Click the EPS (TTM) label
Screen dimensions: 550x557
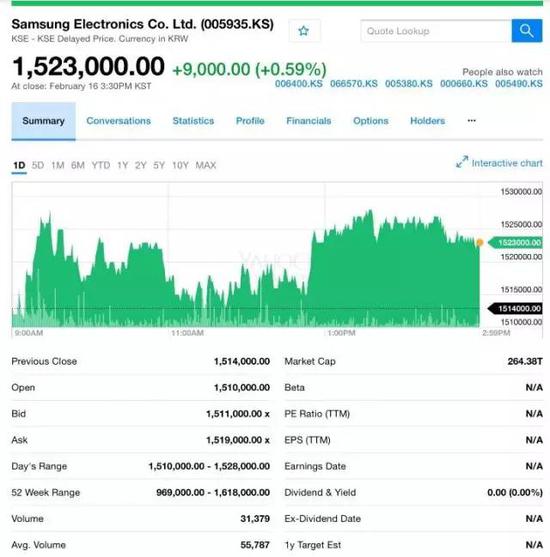(x=307, y=440)
